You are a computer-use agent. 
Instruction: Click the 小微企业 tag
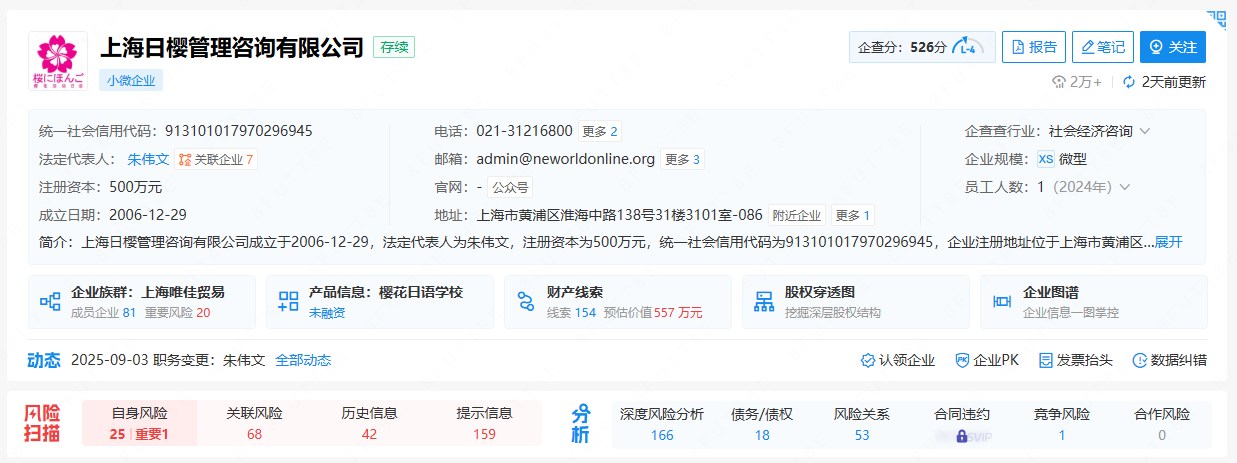[x=131, y=81]
